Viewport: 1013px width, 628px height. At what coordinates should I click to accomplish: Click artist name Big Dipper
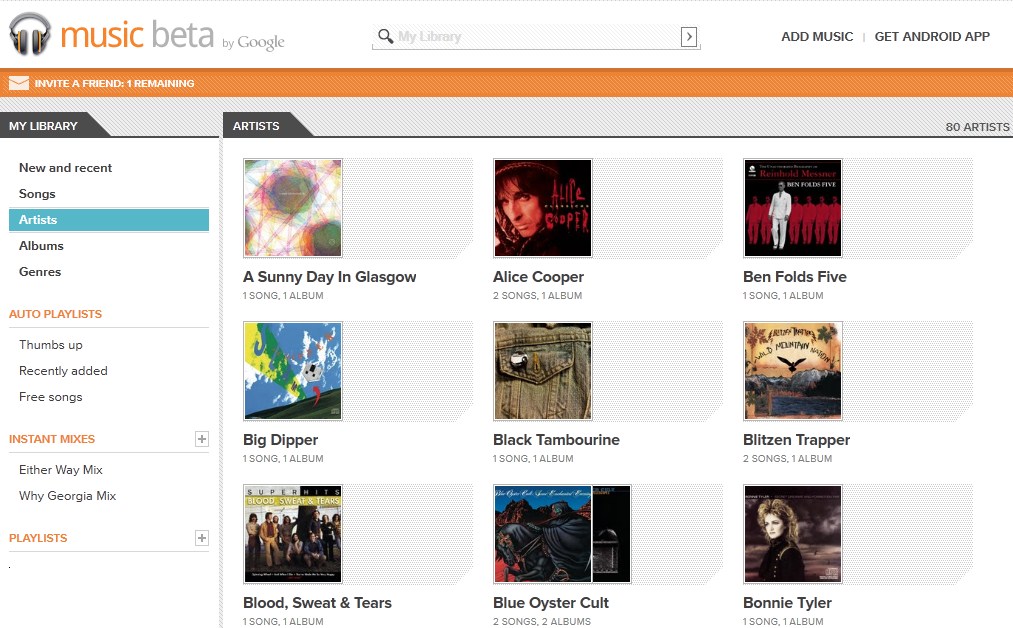[x=280, y=440]
